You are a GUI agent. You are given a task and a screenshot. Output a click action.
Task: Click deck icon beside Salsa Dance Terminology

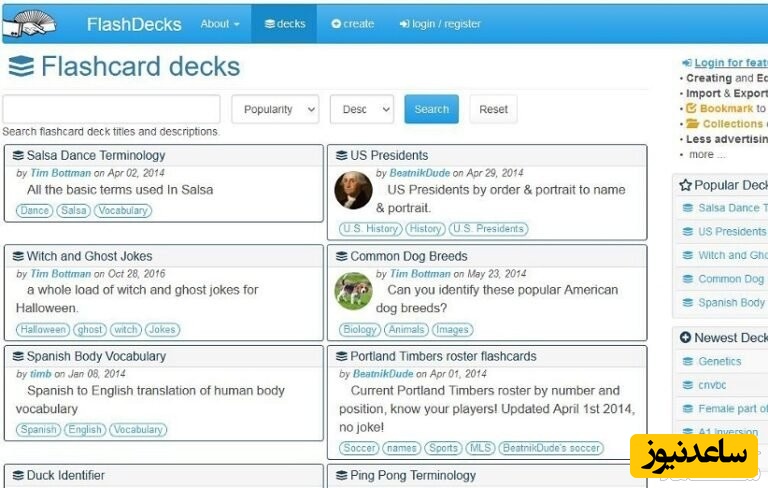tap(18, 155)
